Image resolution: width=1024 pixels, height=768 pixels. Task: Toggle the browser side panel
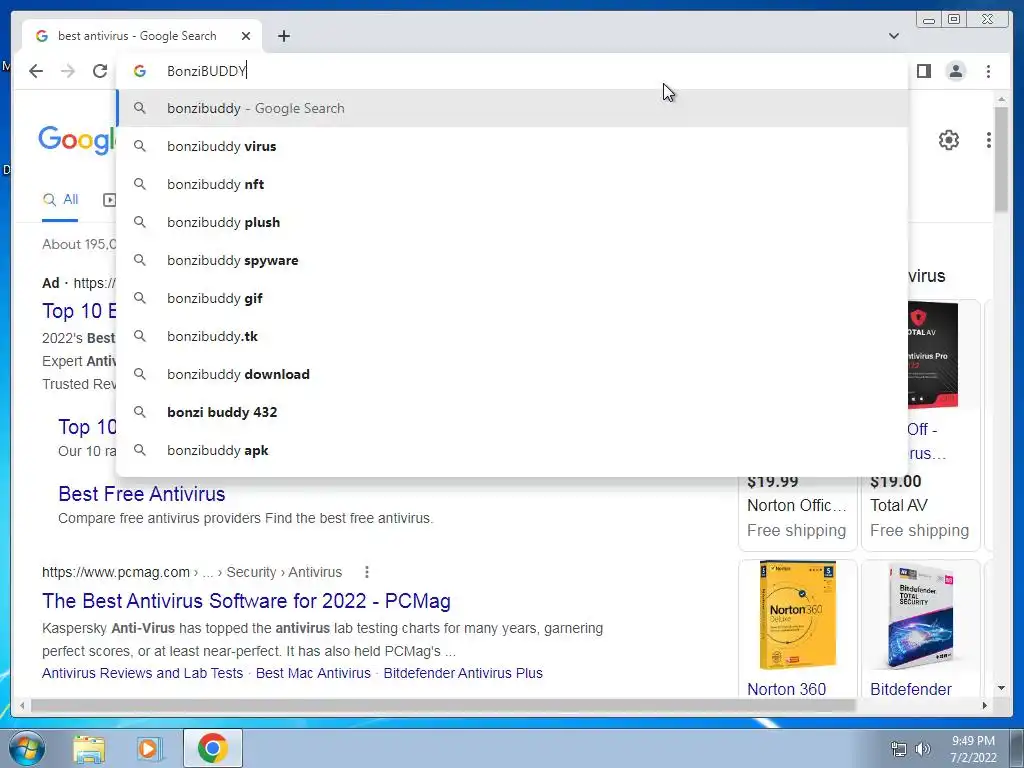click(x=923, y=71)
